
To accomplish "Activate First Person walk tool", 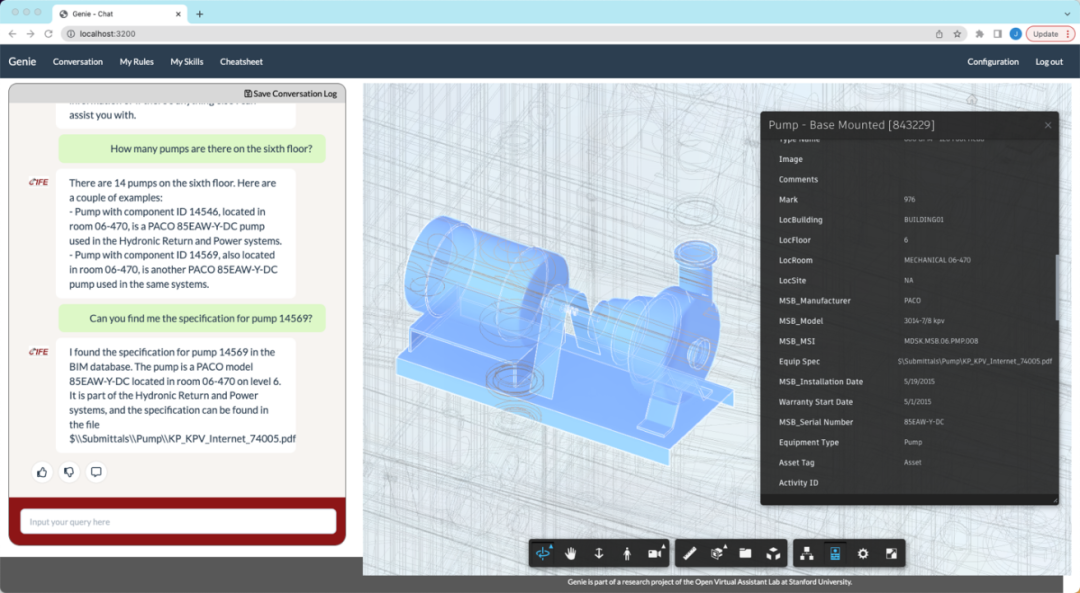I will coord(627,553).
